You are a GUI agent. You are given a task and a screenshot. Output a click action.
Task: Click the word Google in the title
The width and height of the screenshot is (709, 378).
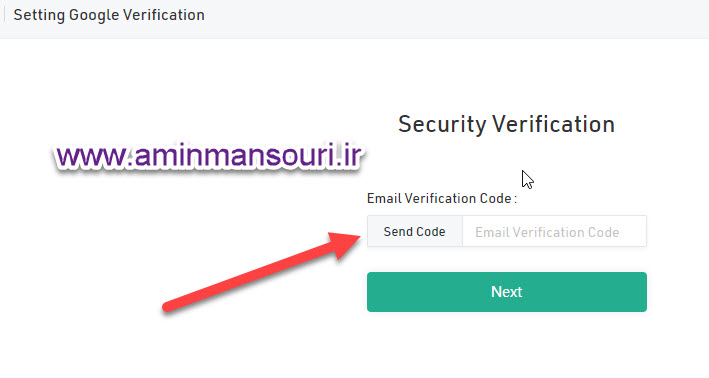94,15
